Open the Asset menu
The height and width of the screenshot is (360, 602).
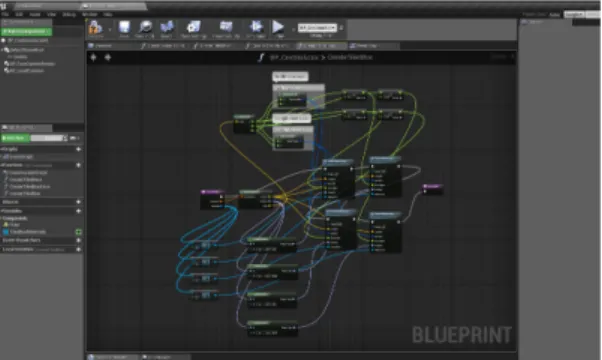[x=35, y=14]
